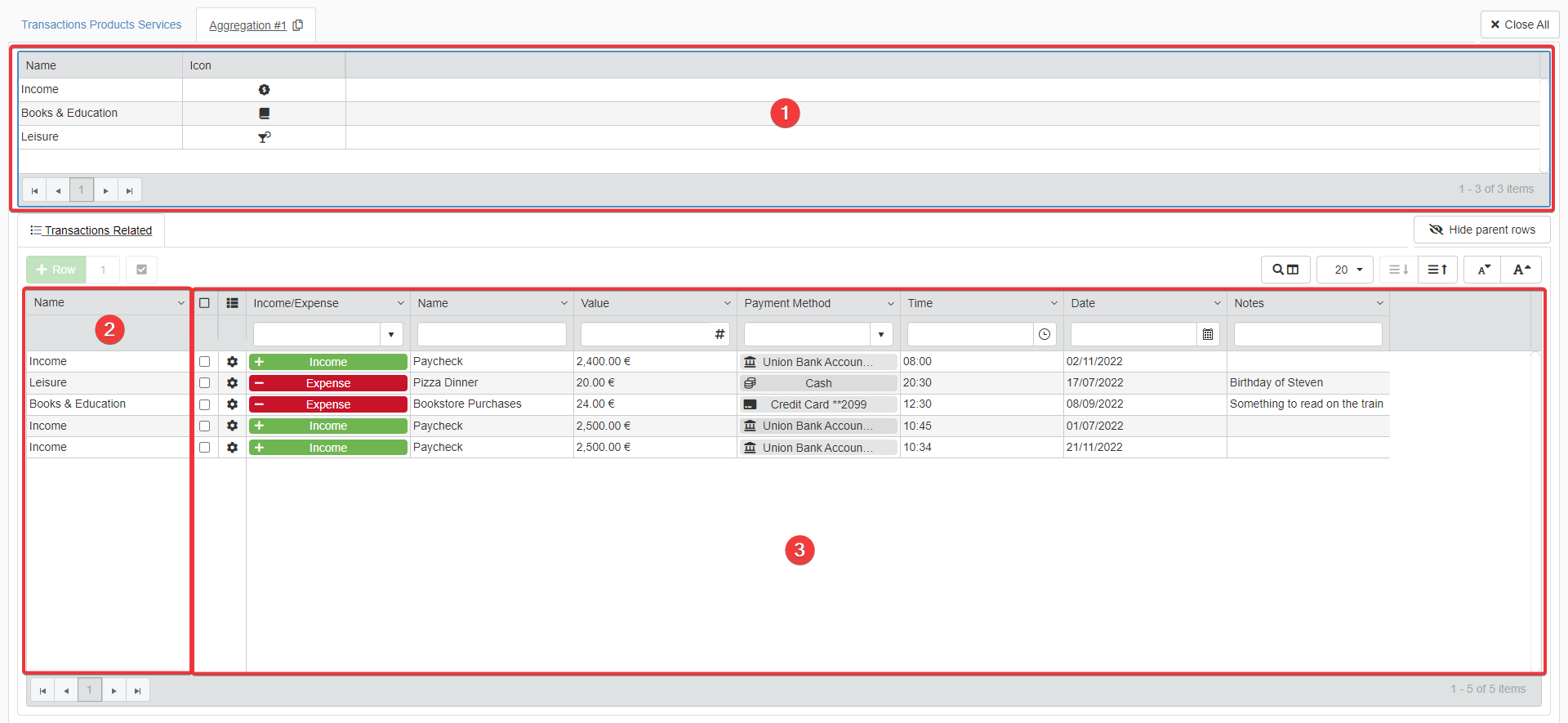Go to the next page in the bottom pager
Viewport: 1568px width, 723px height.
pyautogui.click(x=114, y=690)
